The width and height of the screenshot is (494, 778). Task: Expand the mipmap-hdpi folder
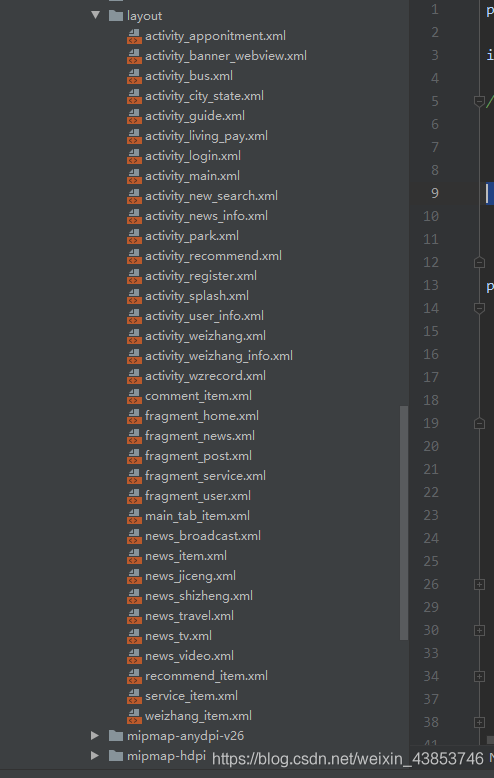pos(95,756)
